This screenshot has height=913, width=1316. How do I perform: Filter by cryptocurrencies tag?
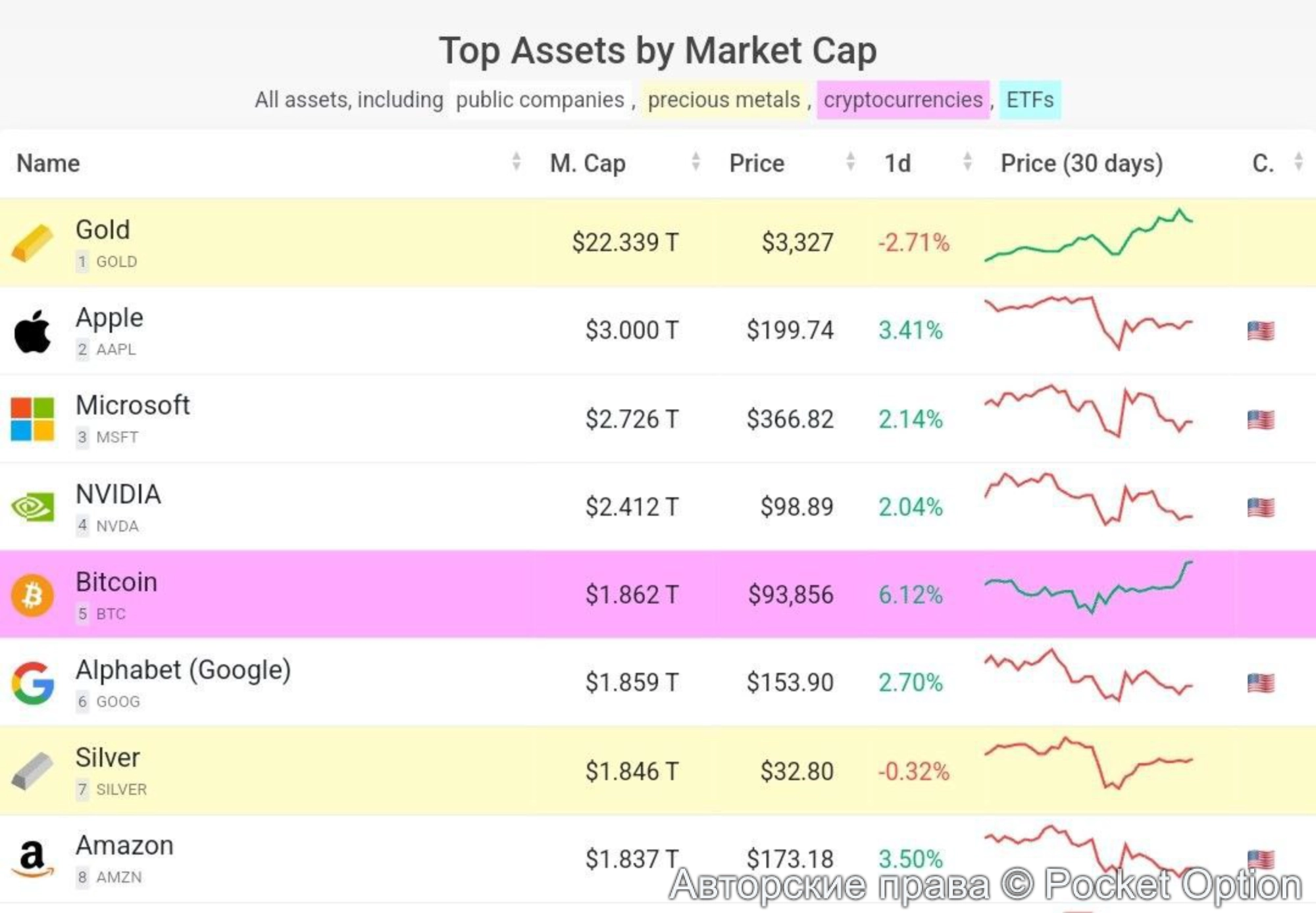(903, 100)
